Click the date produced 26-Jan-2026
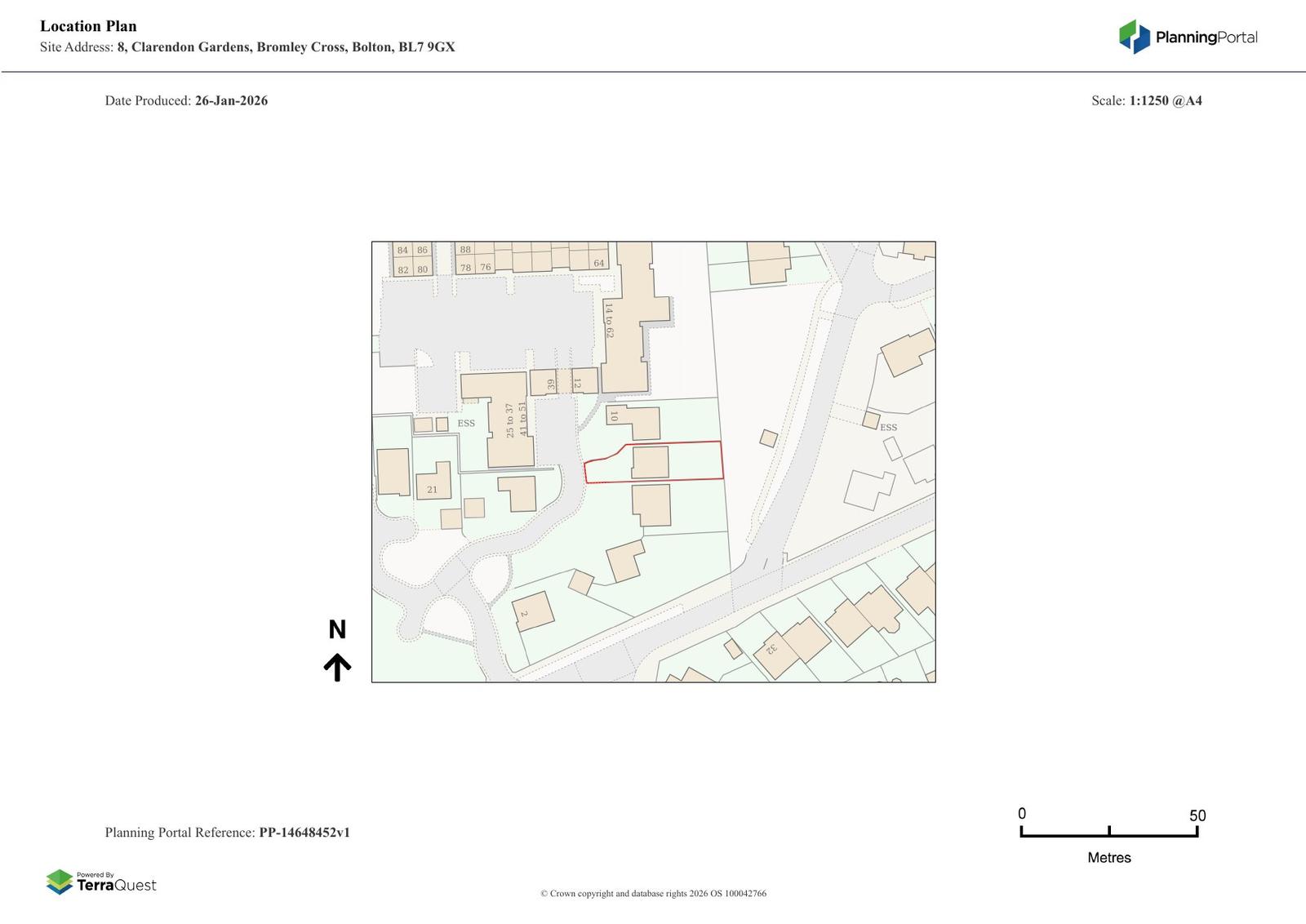Viewport: 1306px width, 924px height. pyautogui.click(x=231, y=100)
